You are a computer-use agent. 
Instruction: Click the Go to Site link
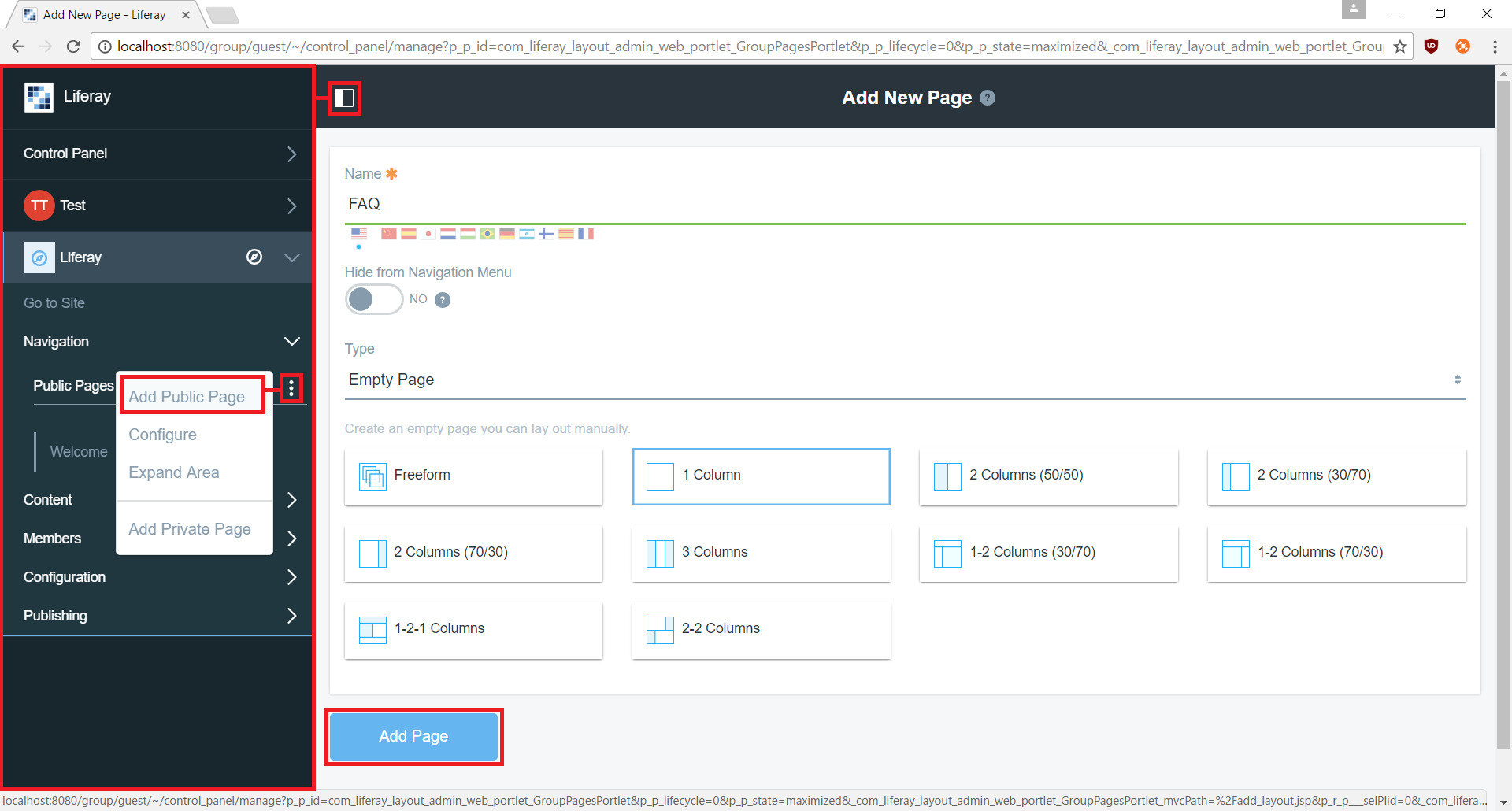(x=54, y=302)
